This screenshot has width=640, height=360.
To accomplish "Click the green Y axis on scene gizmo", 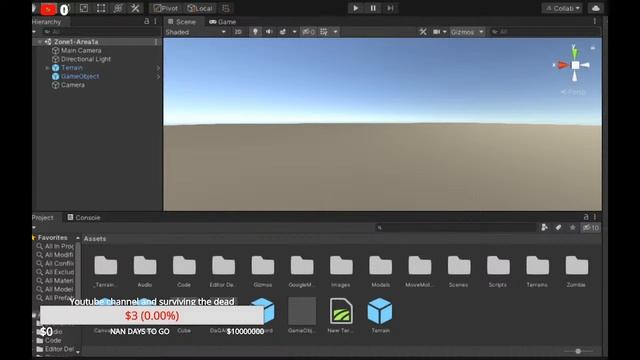I will click(575, 52).
